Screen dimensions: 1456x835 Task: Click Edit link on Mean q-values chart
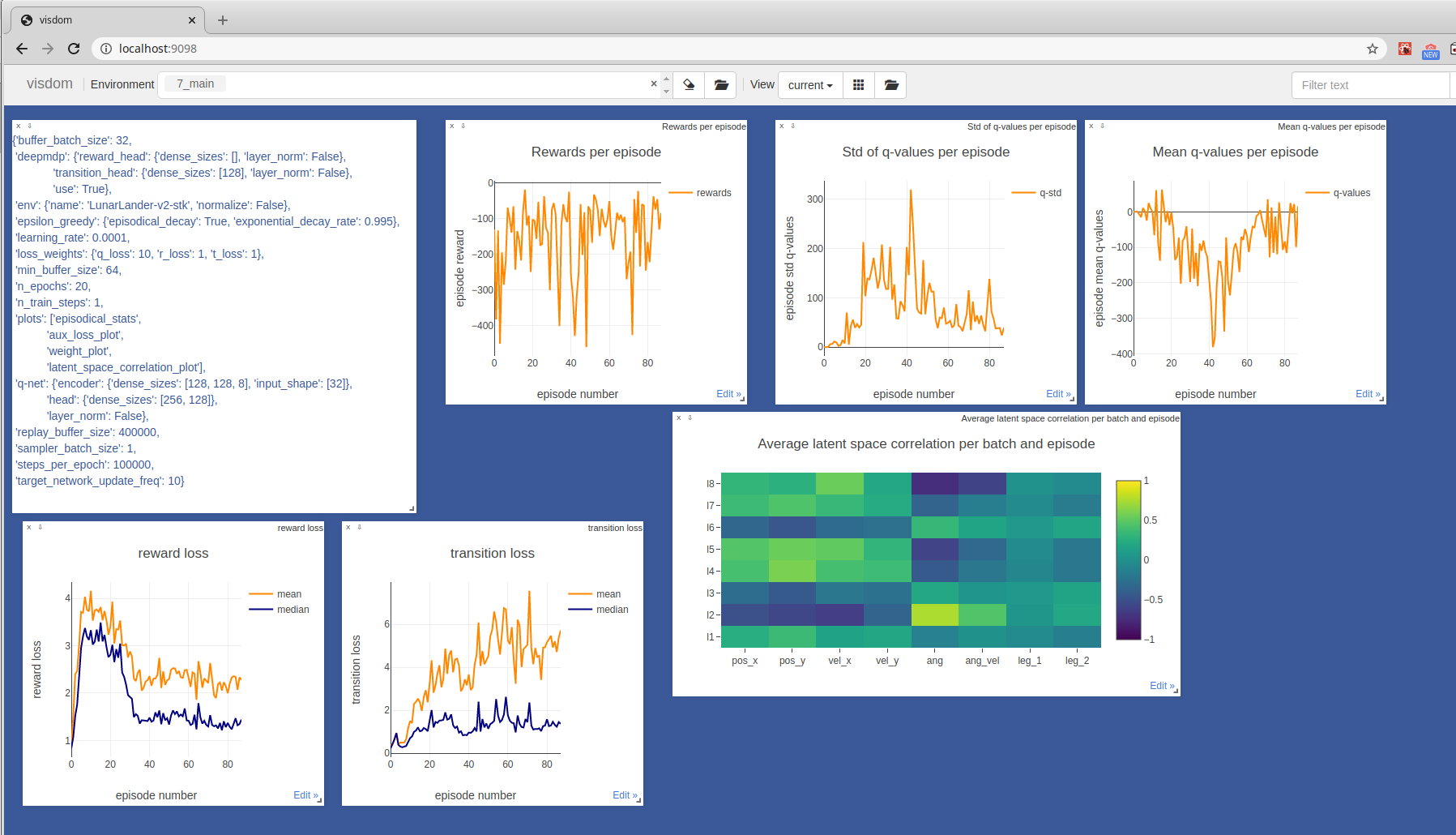[x=1367, y=394]
